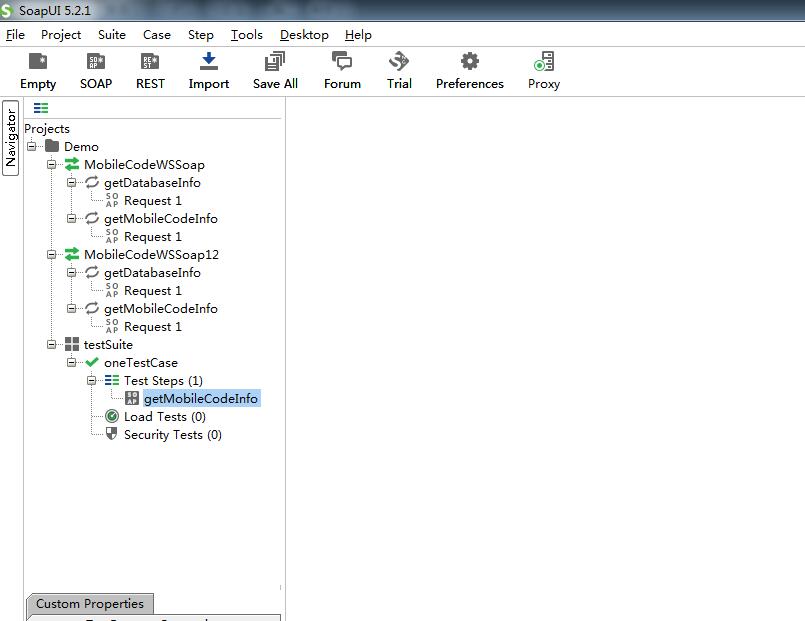Viewport: 805px width, 621px height.
Task: Select Security Tests (0) in the tree
Action: tap(173, 435)
